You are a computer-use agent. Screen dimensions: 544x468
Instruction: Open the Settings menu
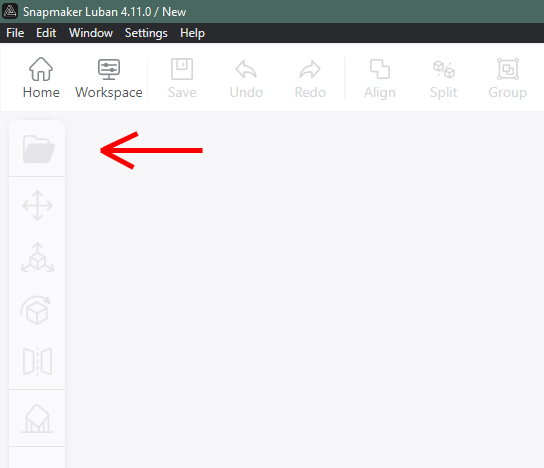click(x=146, y=33)
